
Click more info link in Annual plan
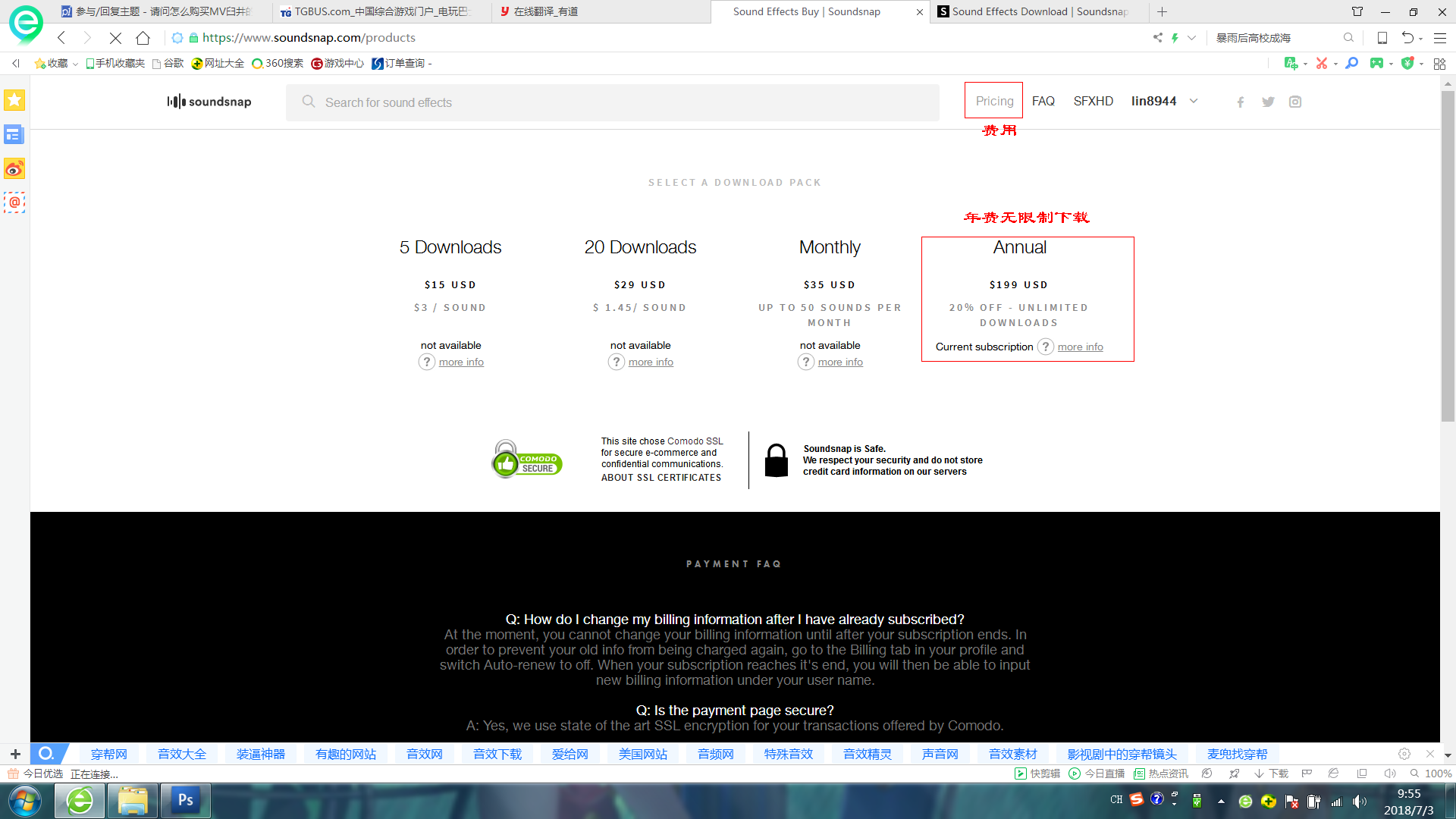pos(1080,347)
